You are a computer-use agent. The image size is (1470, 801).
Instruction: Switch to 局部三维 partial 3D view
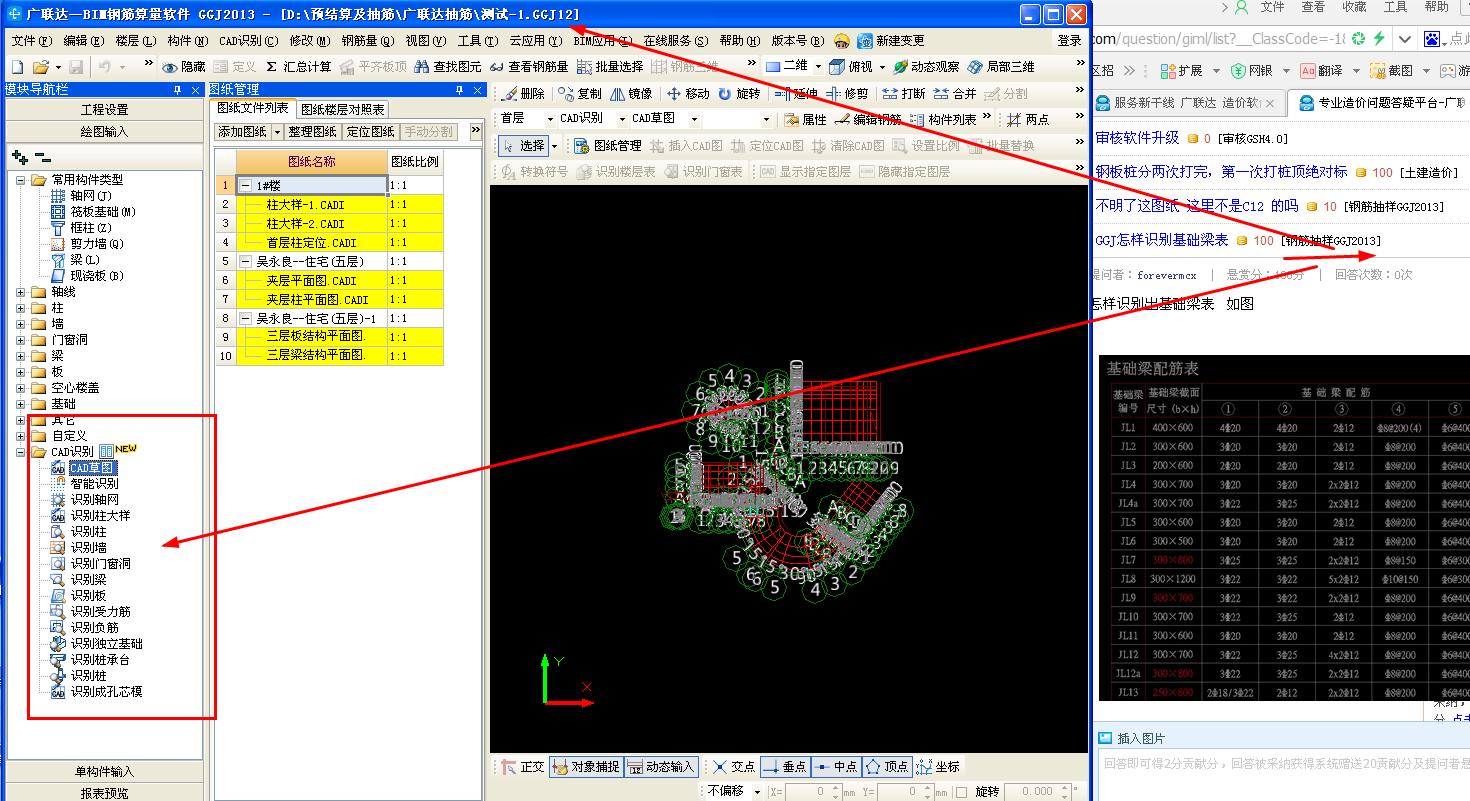pyautogui.click(x=1001, y=67)
